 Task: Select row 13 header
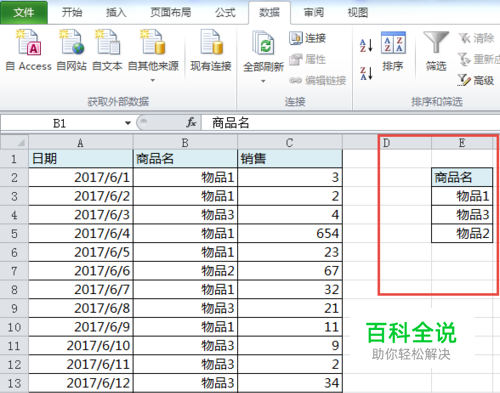click(x=14, y=383)
